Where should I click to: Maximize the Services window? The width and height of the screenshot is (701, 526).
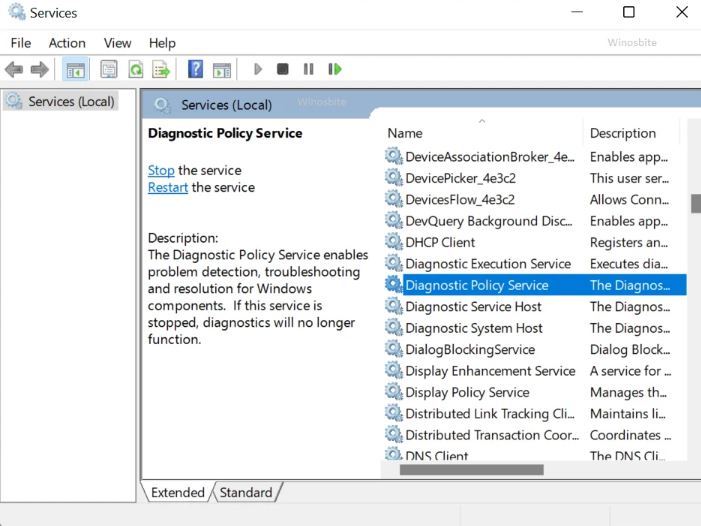pos(629,12)
